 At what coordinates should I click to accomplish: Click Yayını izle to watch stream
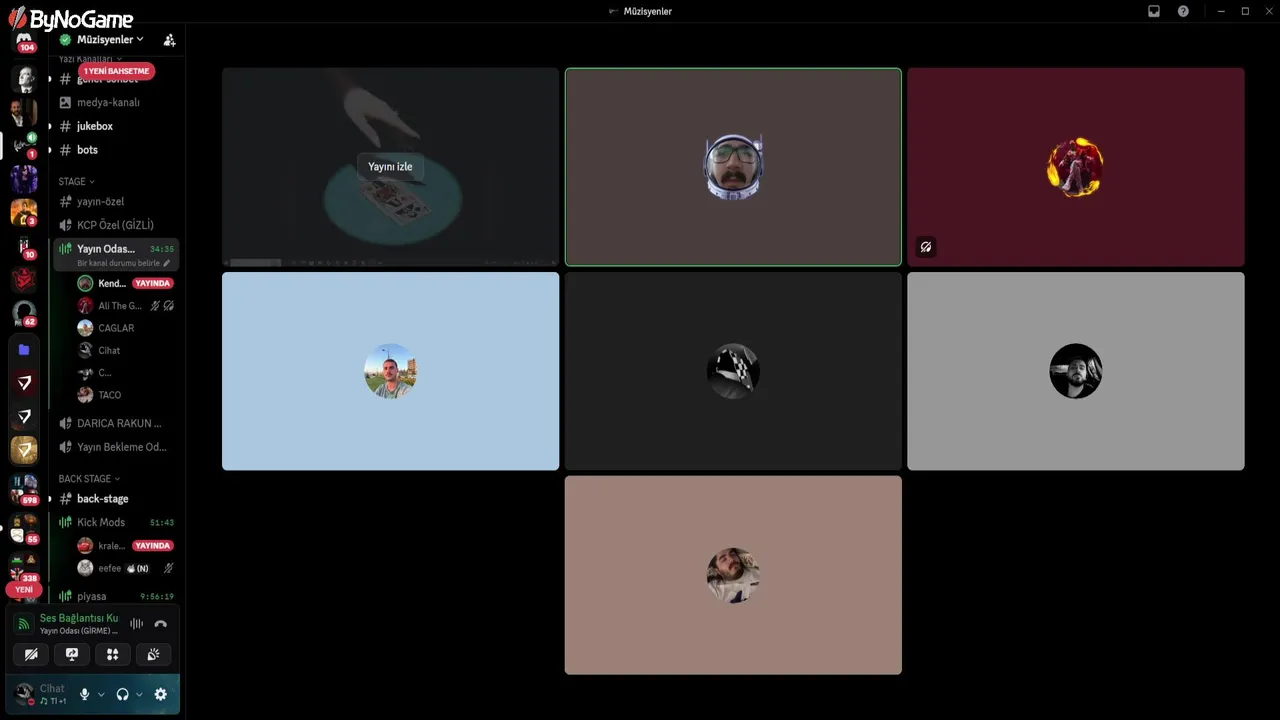point(390,167)
